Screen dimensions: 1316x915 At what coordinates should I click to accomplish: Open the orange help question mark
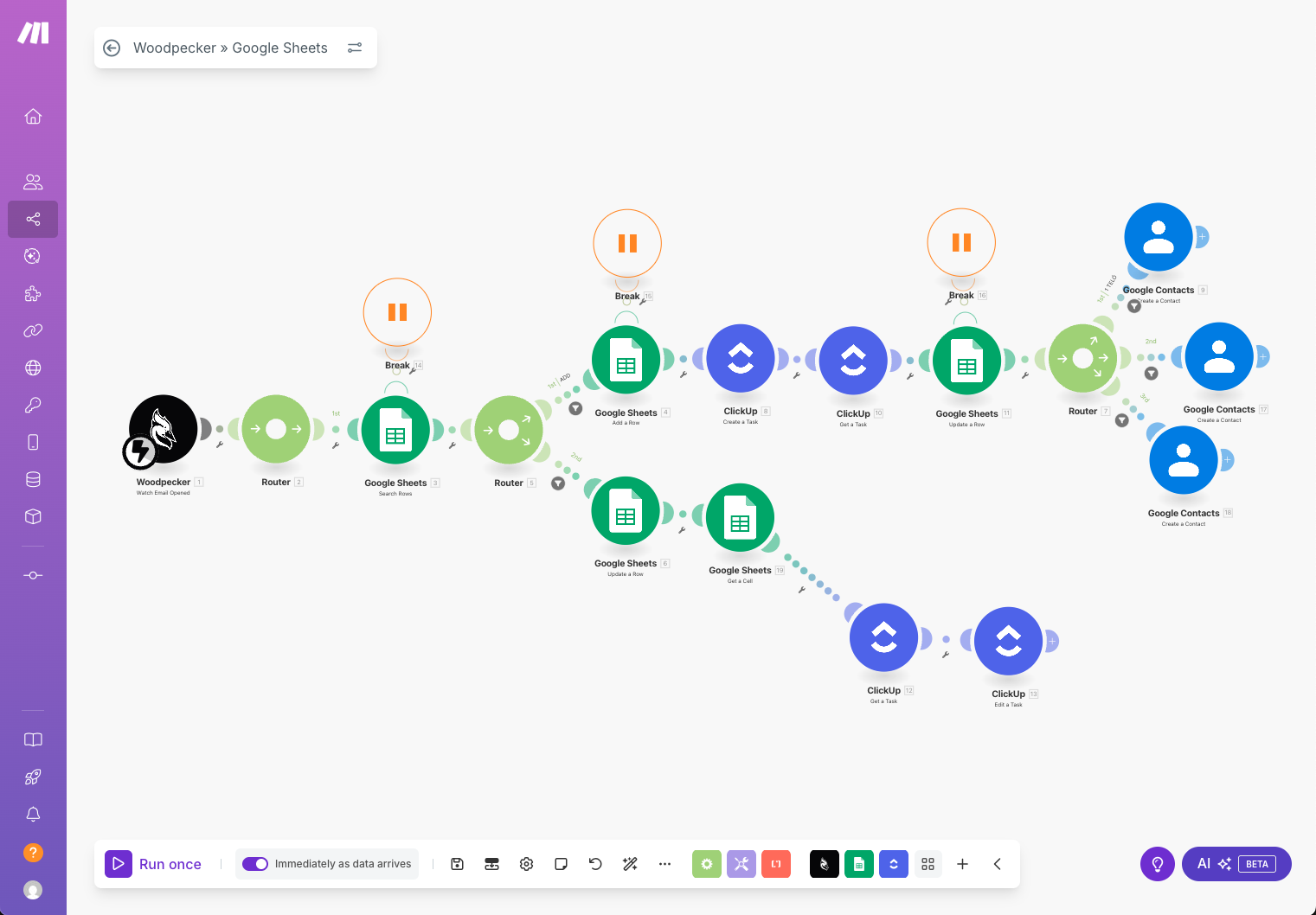pos(33,853)
